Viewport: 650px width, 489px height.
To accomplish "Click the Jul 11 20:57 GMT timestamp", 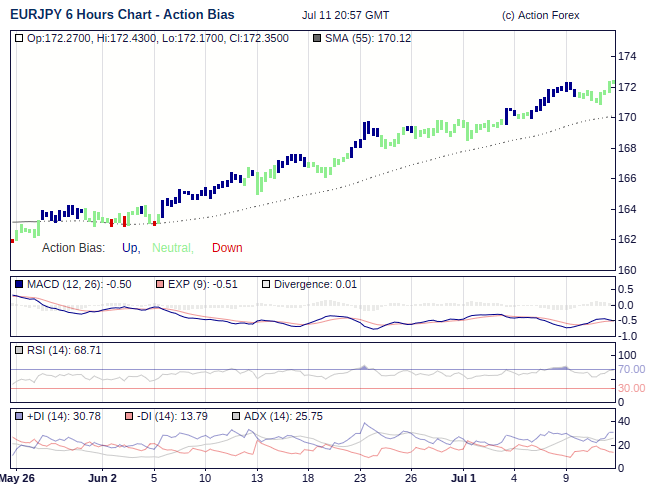I will [345, 16].
